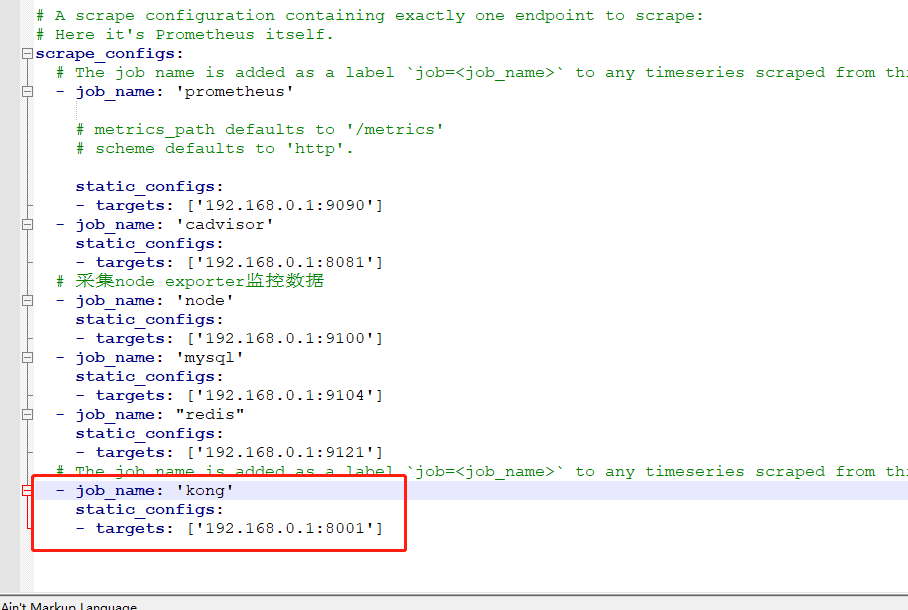Screen dimensions: 908x610
Task: Click static_configs under the node job
Action: pos(149,320)
